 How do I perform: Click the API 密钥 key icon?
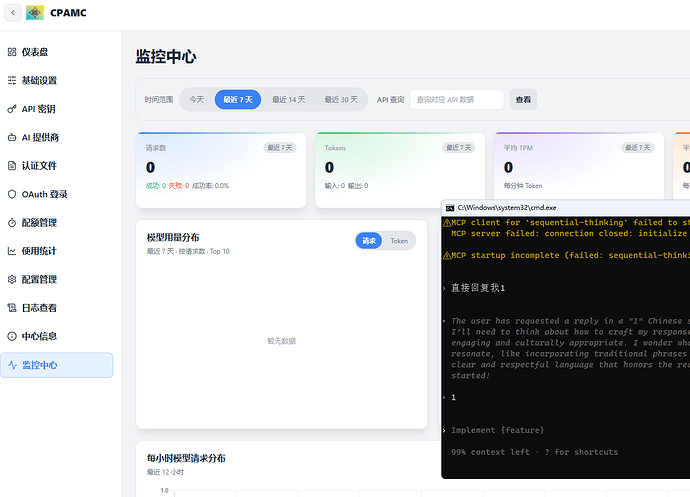[x=12, y=109]
